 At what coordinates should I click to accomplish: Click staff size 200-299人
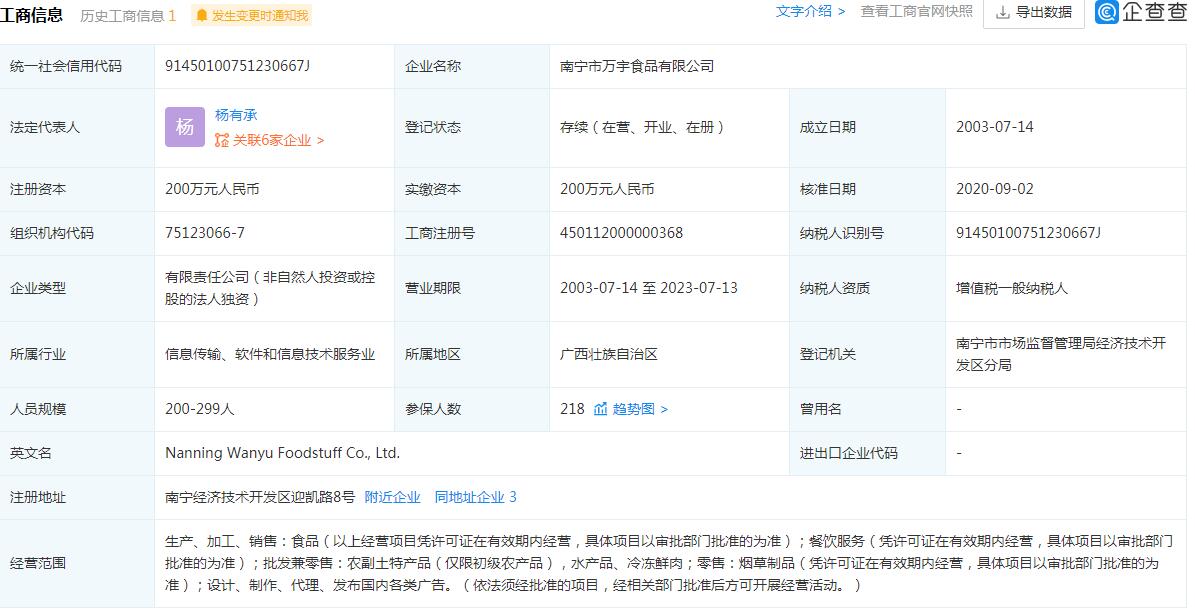tap(200, 409)
